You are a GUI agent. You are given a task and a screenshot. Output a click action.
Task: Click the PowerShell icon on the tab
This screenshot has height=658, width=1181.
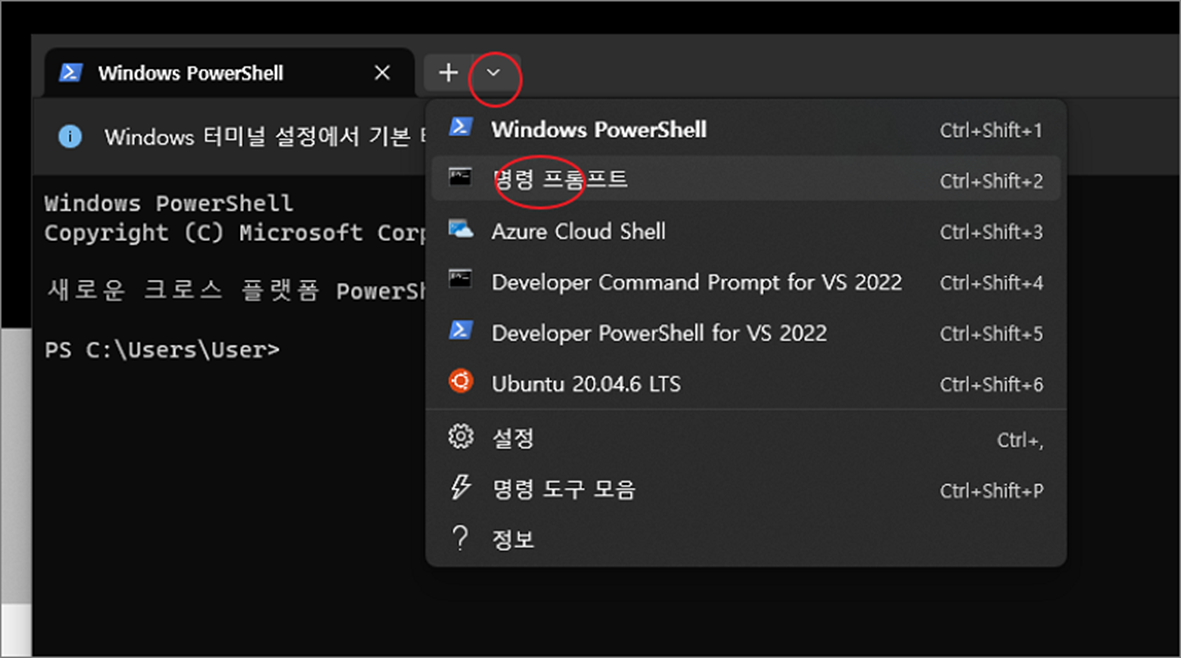[x=71, y=72]
